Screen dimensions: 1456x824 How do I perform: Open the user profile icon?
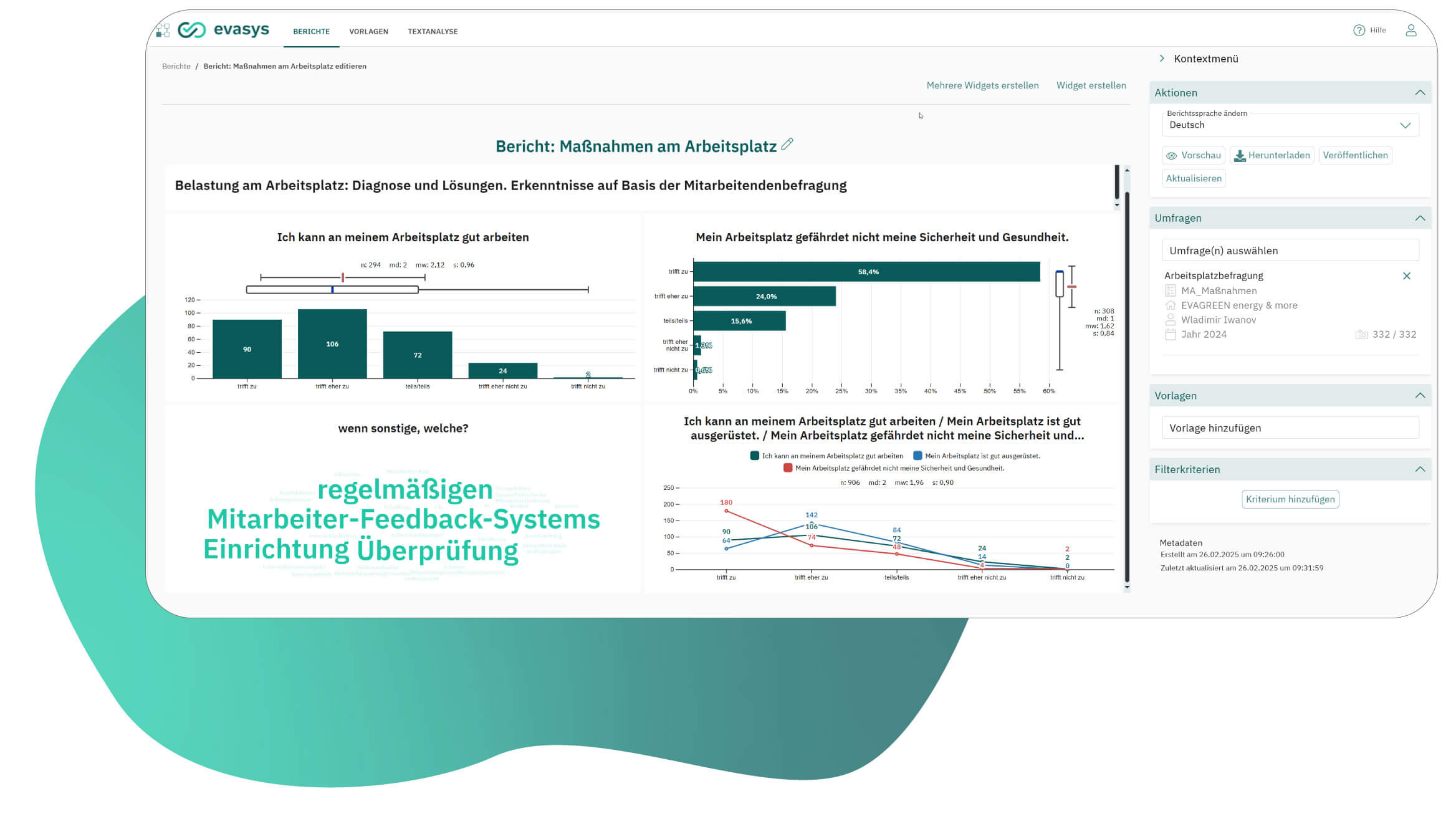(1411, 30)
